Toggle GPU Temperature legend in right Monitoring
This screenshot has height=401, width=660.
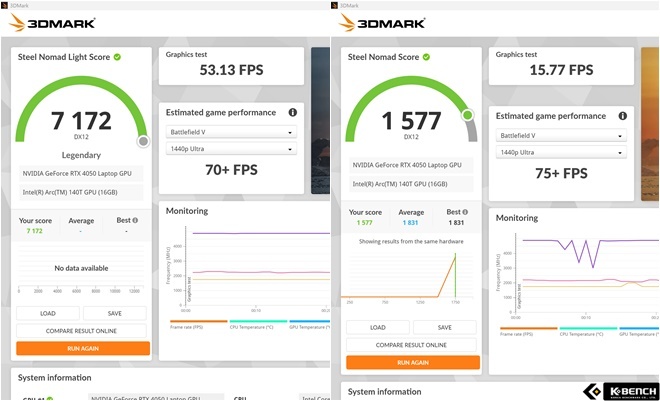(x=639, y=332)
